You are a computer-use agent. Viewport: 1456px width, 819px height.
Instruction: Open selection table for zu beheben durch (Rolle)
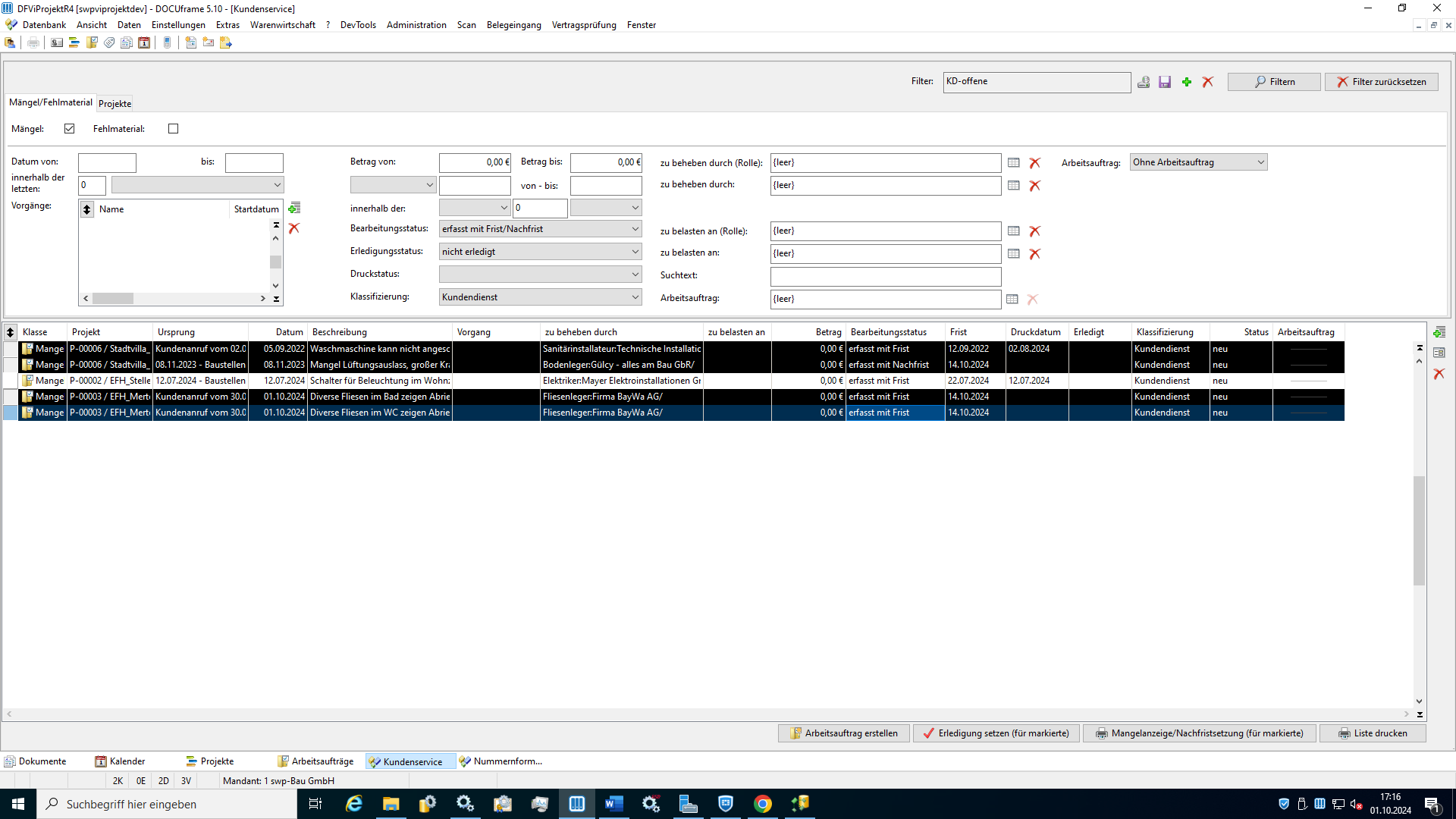click(1014, 163)
